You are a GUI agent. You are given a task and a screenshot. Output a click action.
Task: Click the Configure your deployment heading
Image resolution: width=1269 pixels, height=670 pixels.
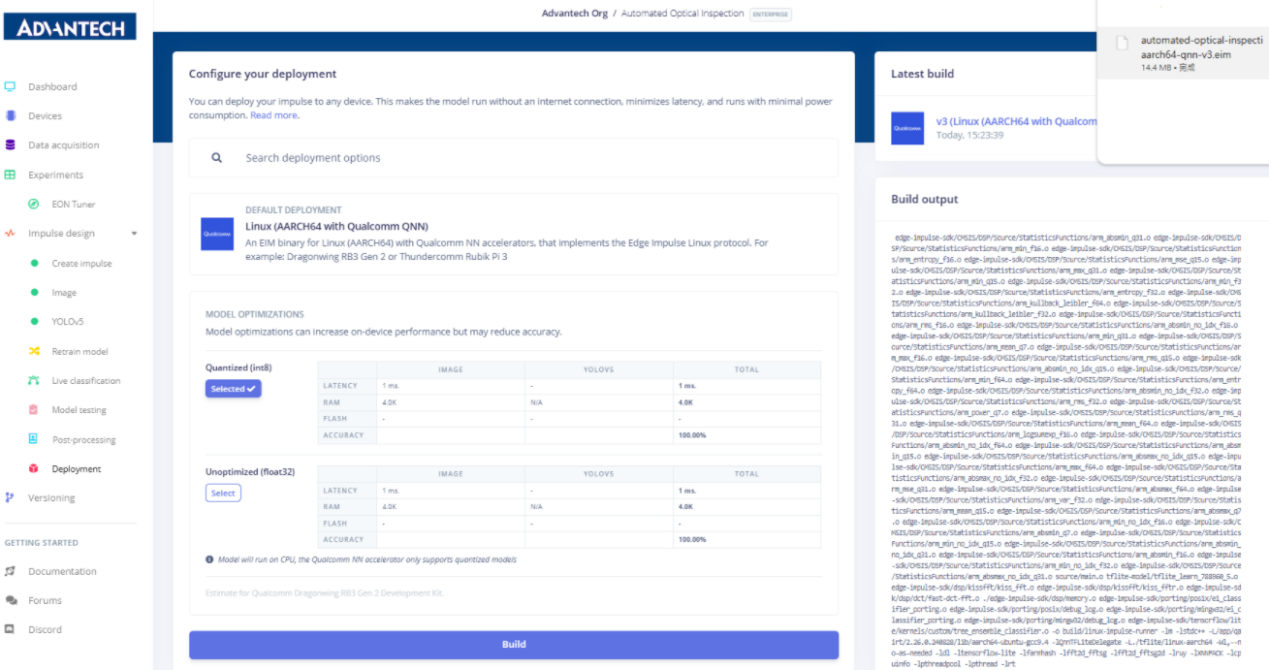(x=263, y=74)
